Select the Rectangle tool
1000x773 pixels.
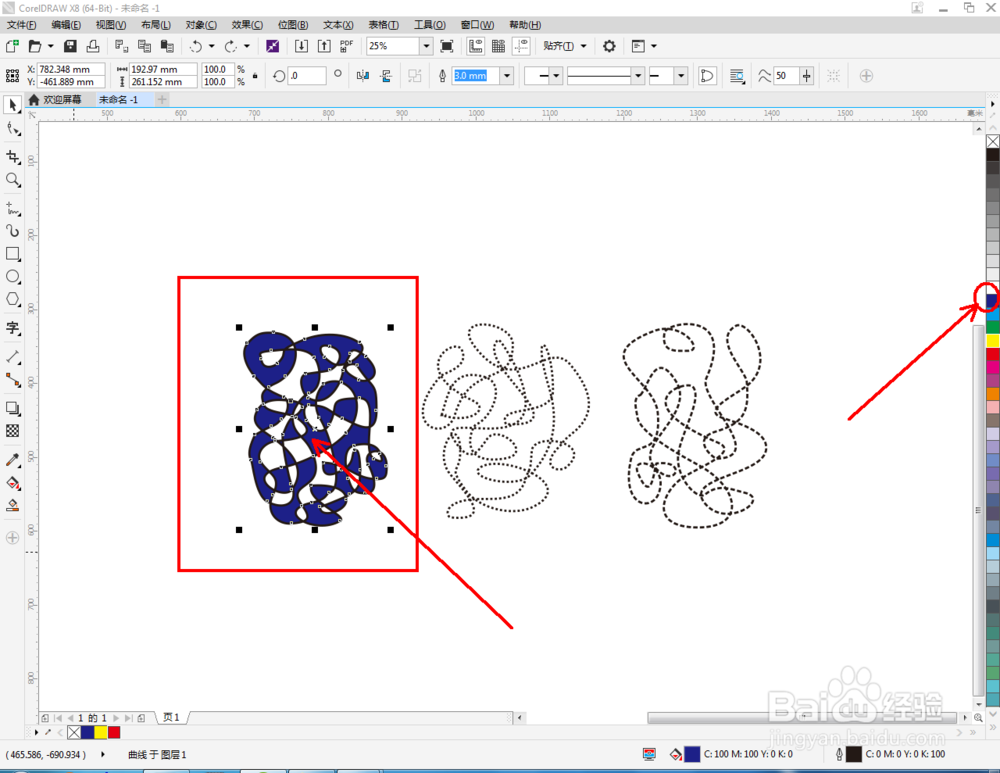[12, 254]
